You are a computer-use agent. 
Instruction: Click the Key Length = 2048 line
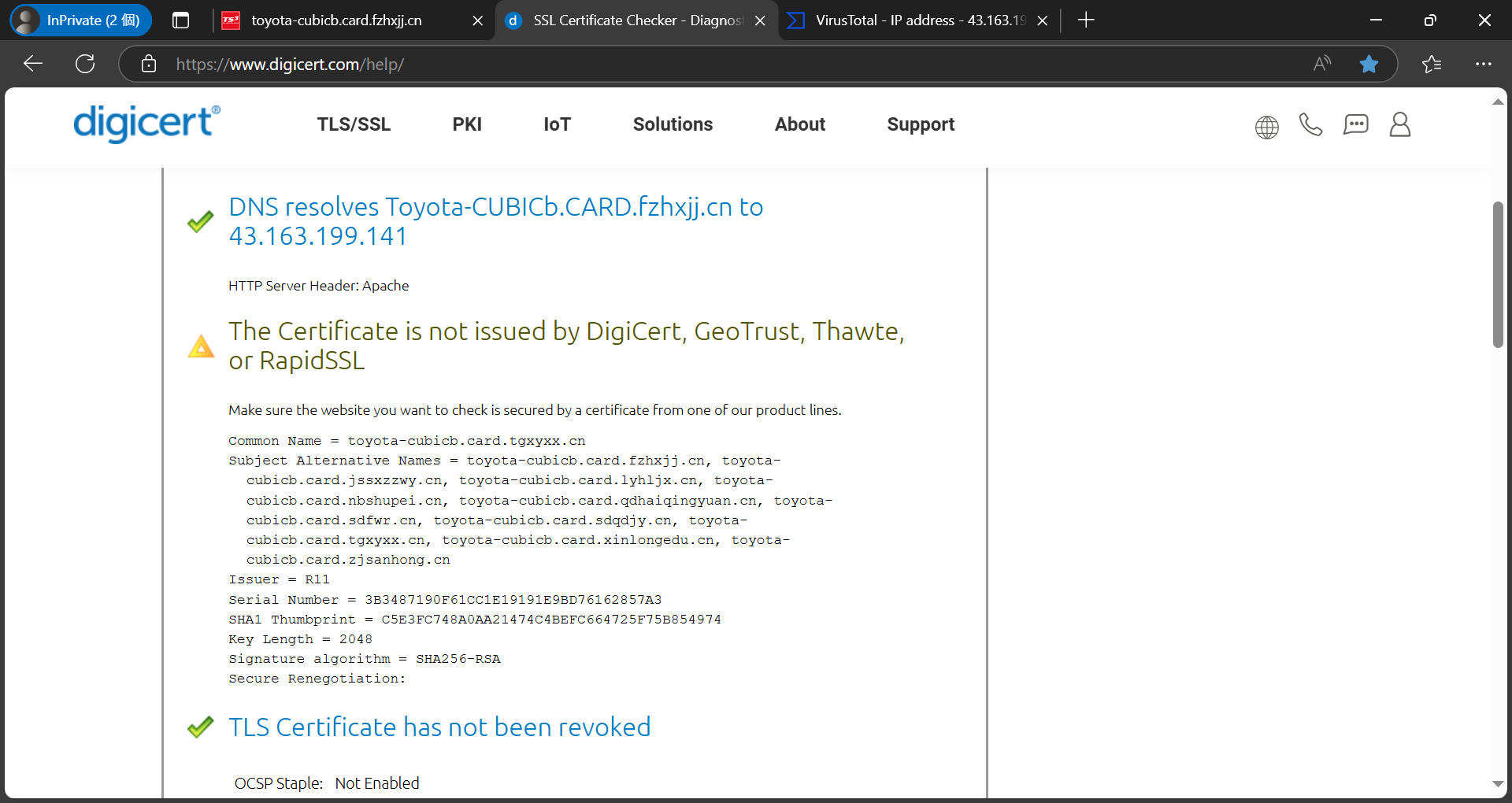pyautogui.click(x=301, y=639)
